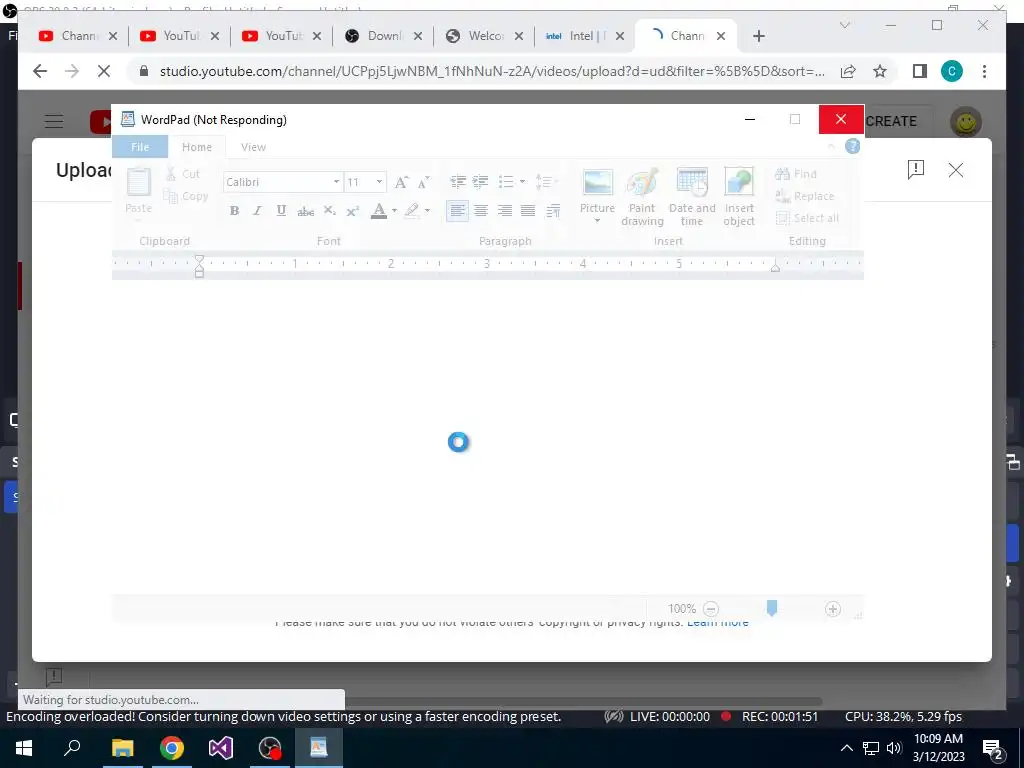Switch to the WordPad Home tab

pyautogui.click(x=197, y=147)
